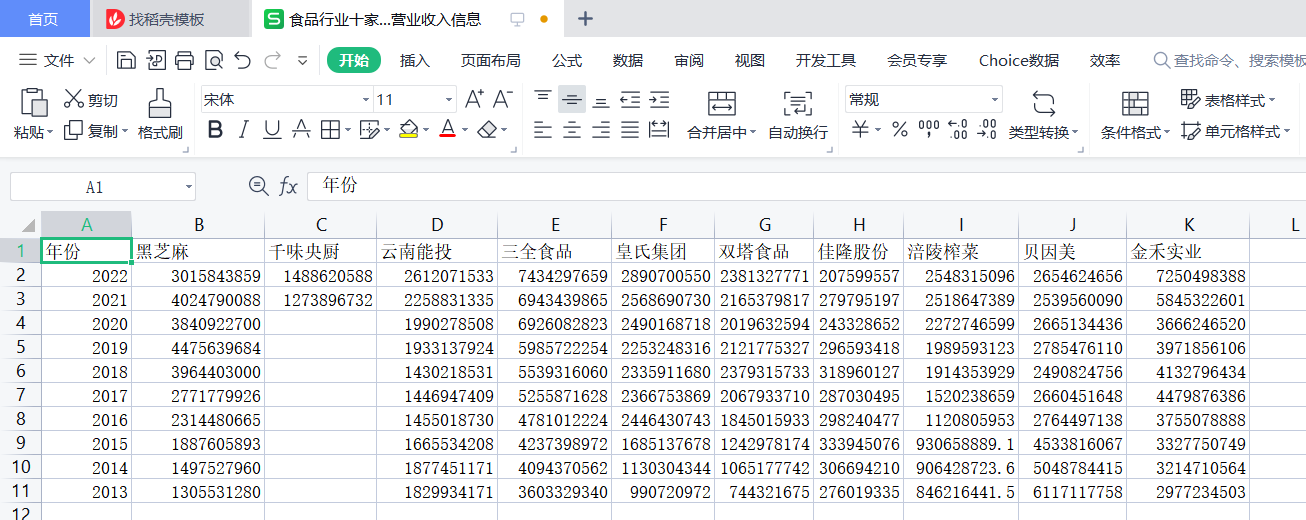Toggle Italic formatting
Viewport: 1306px width, 520px height.
coord(243,130)
